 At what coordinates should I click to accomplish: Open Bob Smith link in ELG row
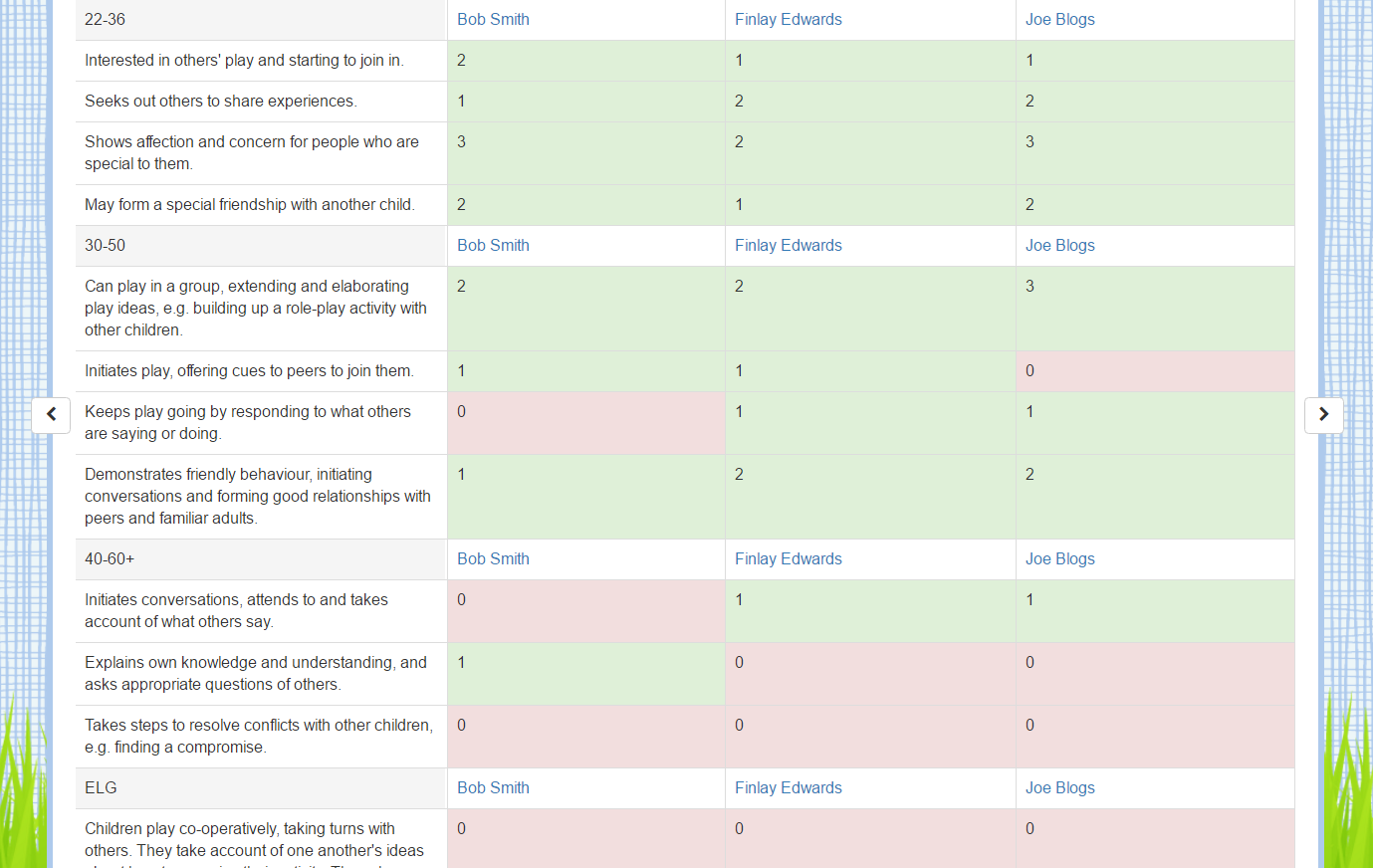[493, 788]
